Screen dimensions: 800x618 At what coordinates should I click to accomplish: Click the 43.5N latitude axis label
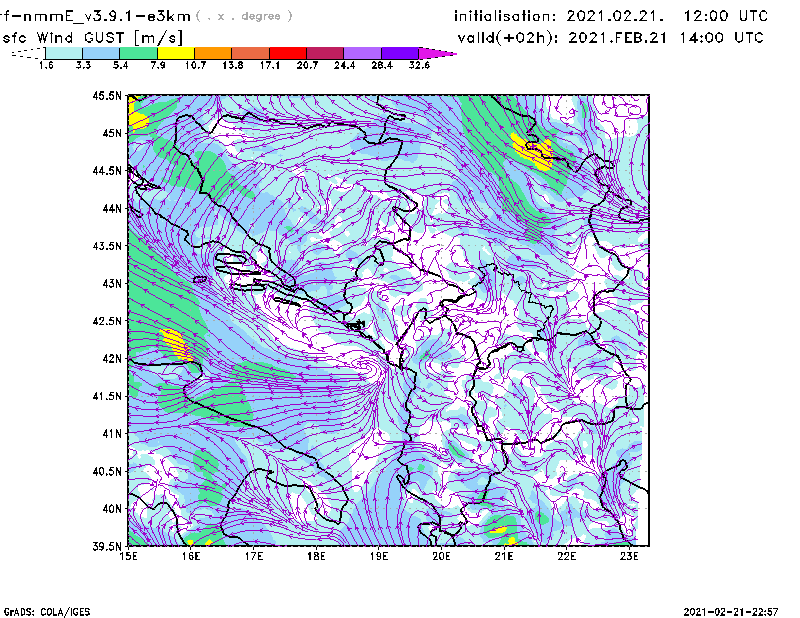pos(107,246)
